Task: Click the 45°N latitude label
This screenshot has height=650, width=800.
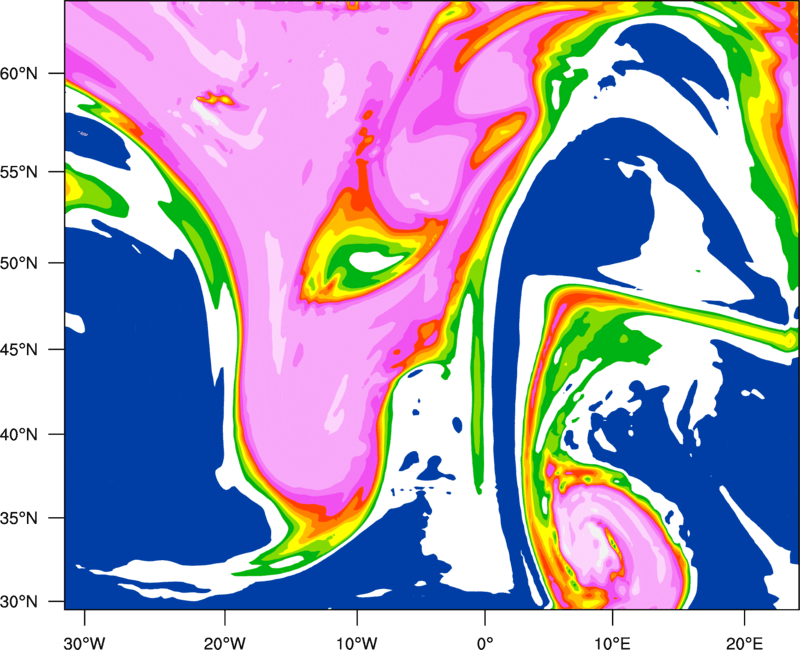Action: tap(19, 350)
